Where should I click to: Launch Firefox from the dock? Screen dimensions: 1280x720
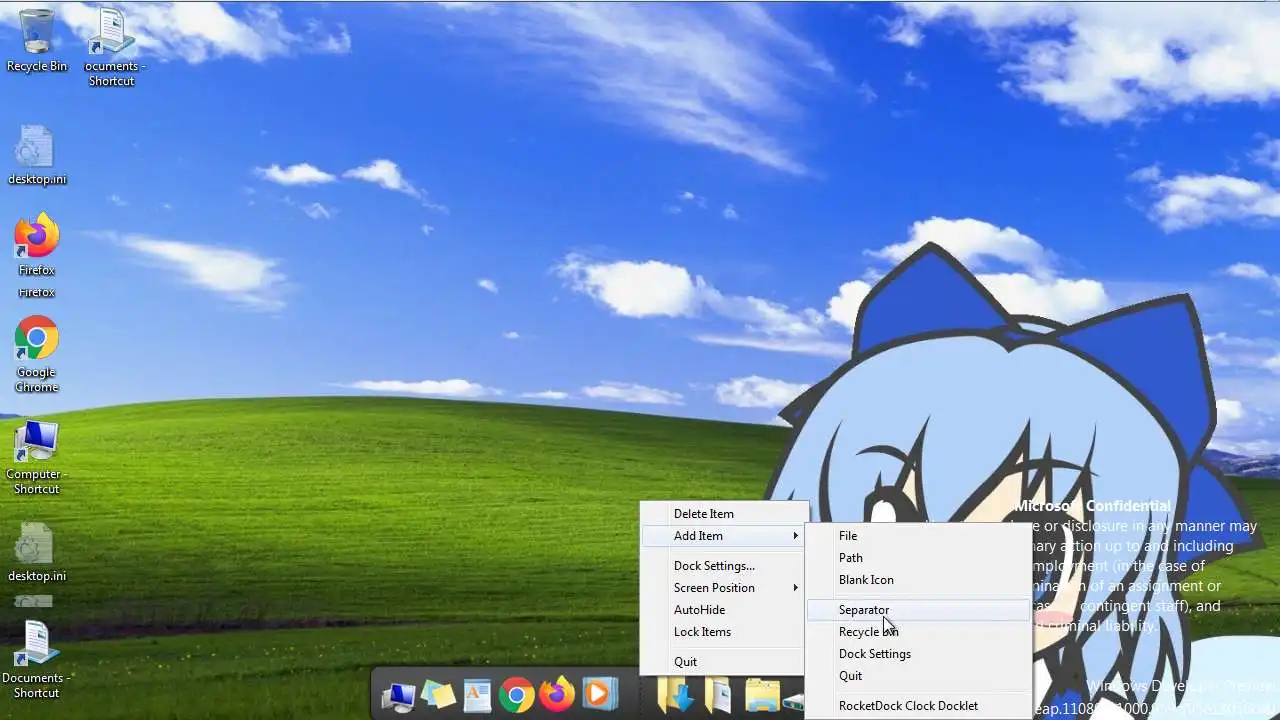[x=556, y=694]
